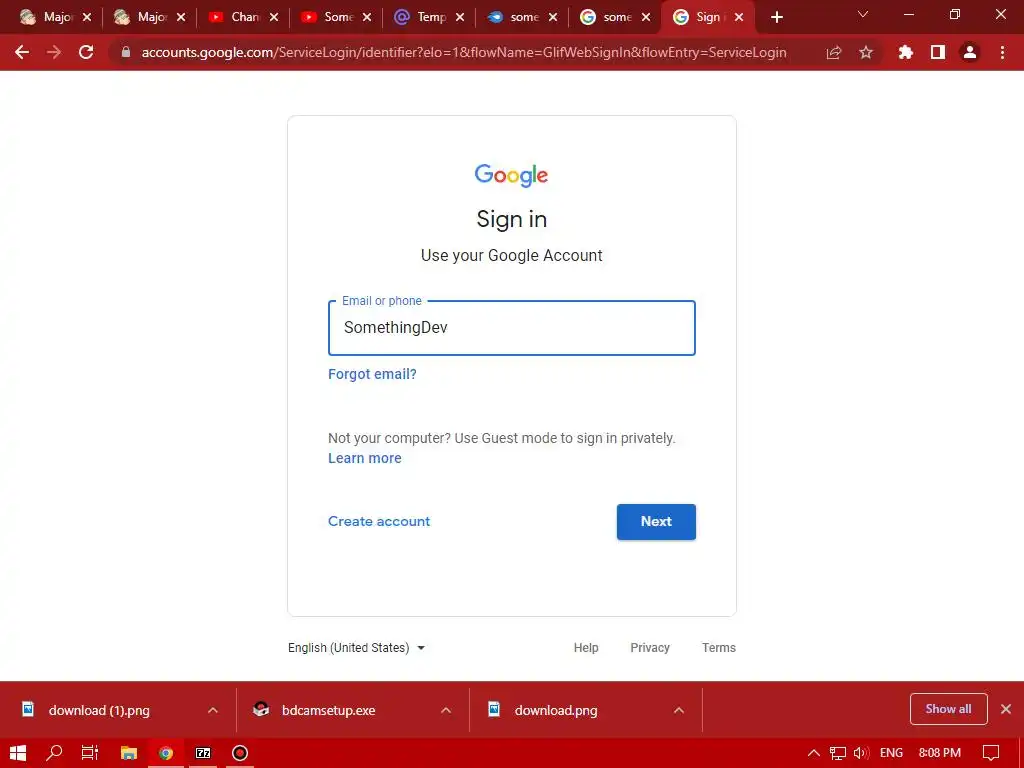Click Show all downloads
The width and height of the screenshot is (1024, 768).
[x=948, y=709]
